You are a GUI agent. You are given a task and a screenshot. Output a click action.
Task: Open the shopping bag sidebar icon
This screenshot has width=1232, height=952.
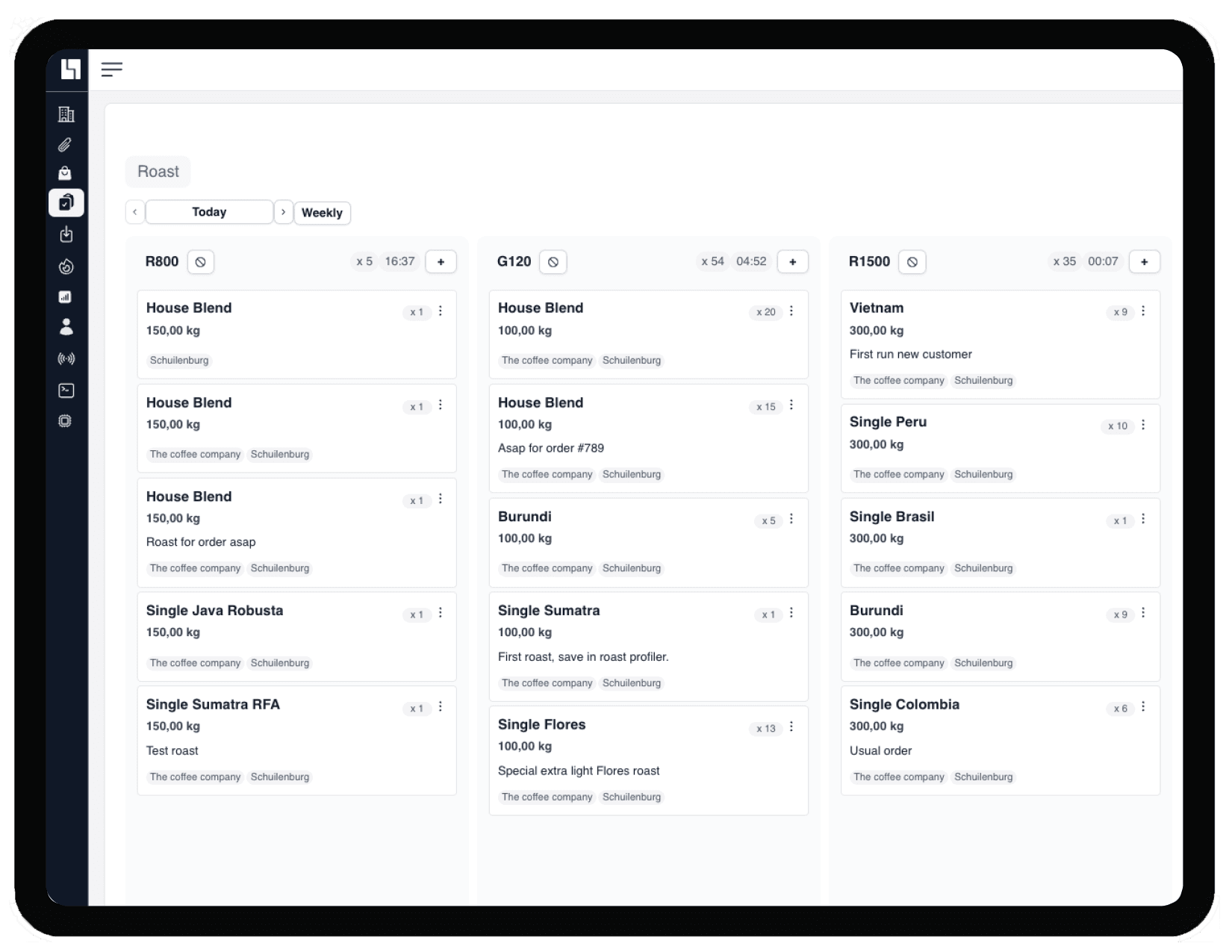click(66, 173)
